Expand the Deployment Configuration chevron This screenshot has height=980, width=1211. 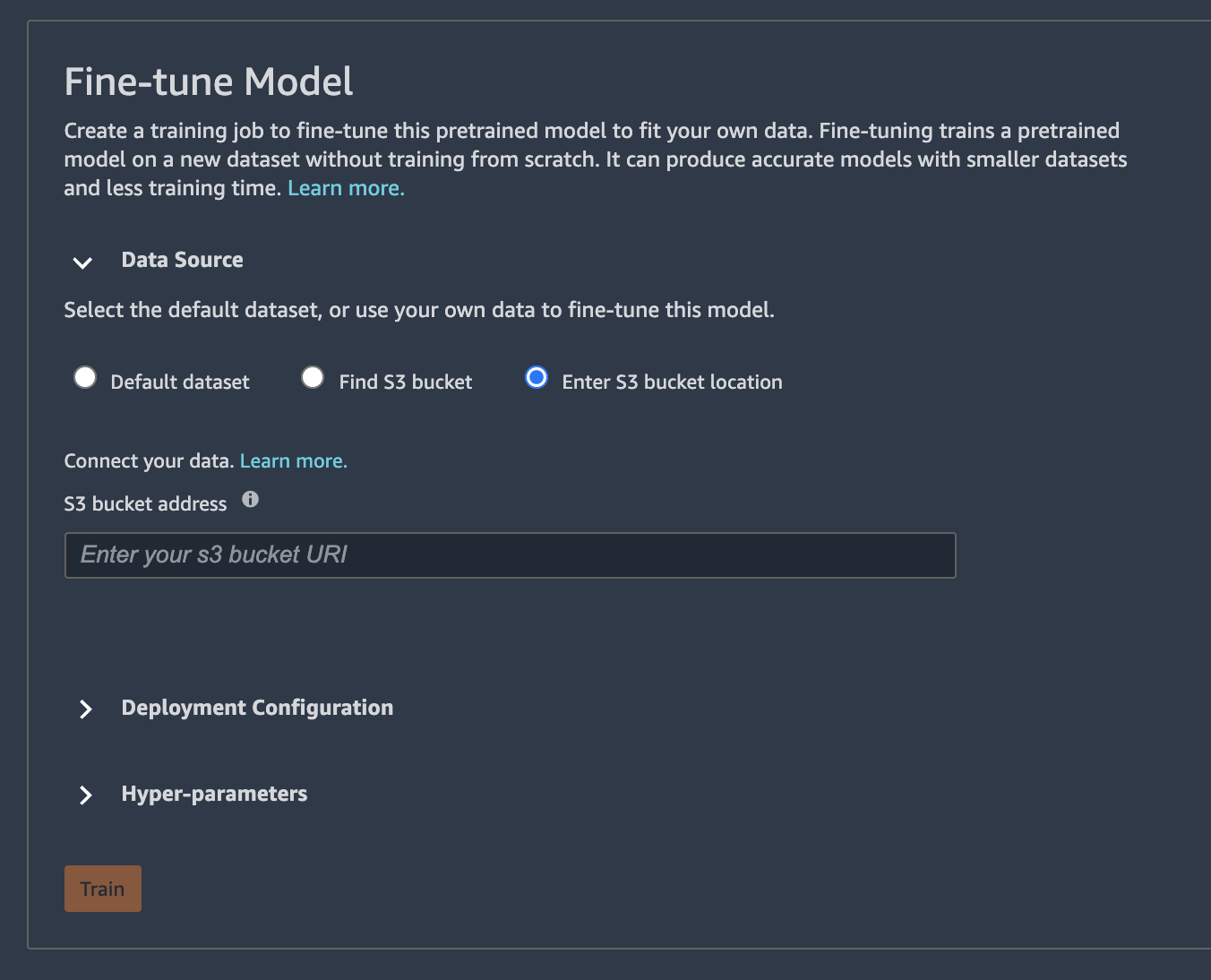[x=85, y=709]
